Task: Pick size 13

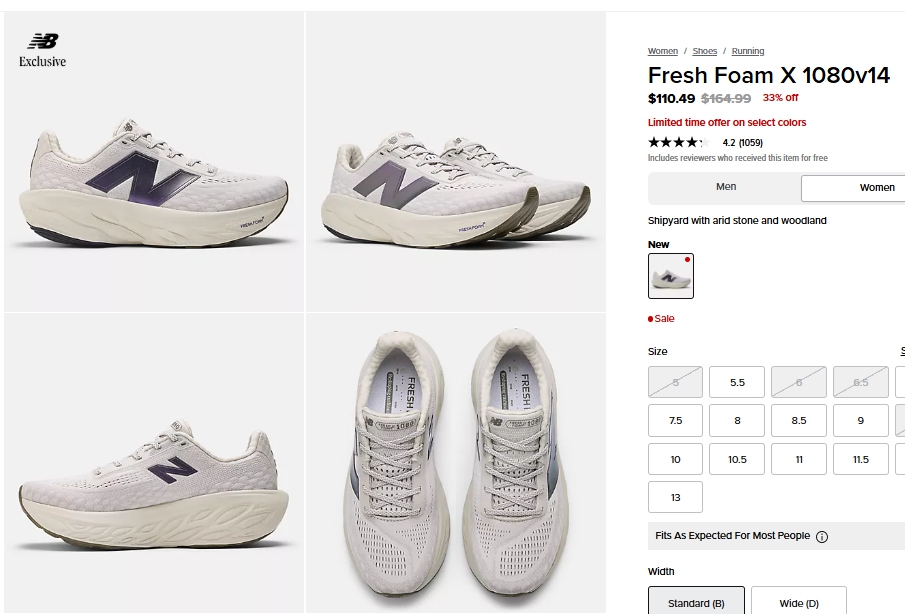Action: [675, 497]
